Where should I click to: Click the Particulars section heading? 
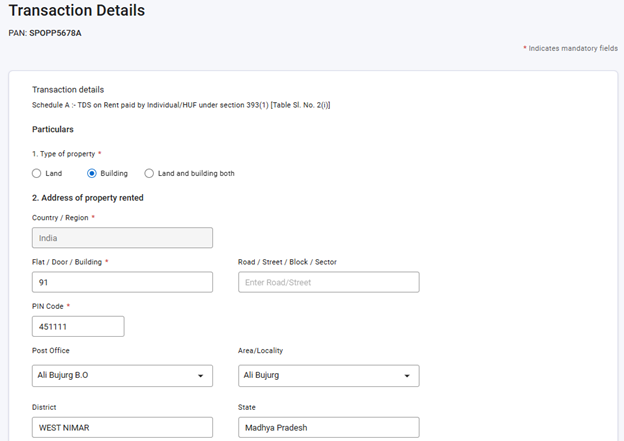53,129
